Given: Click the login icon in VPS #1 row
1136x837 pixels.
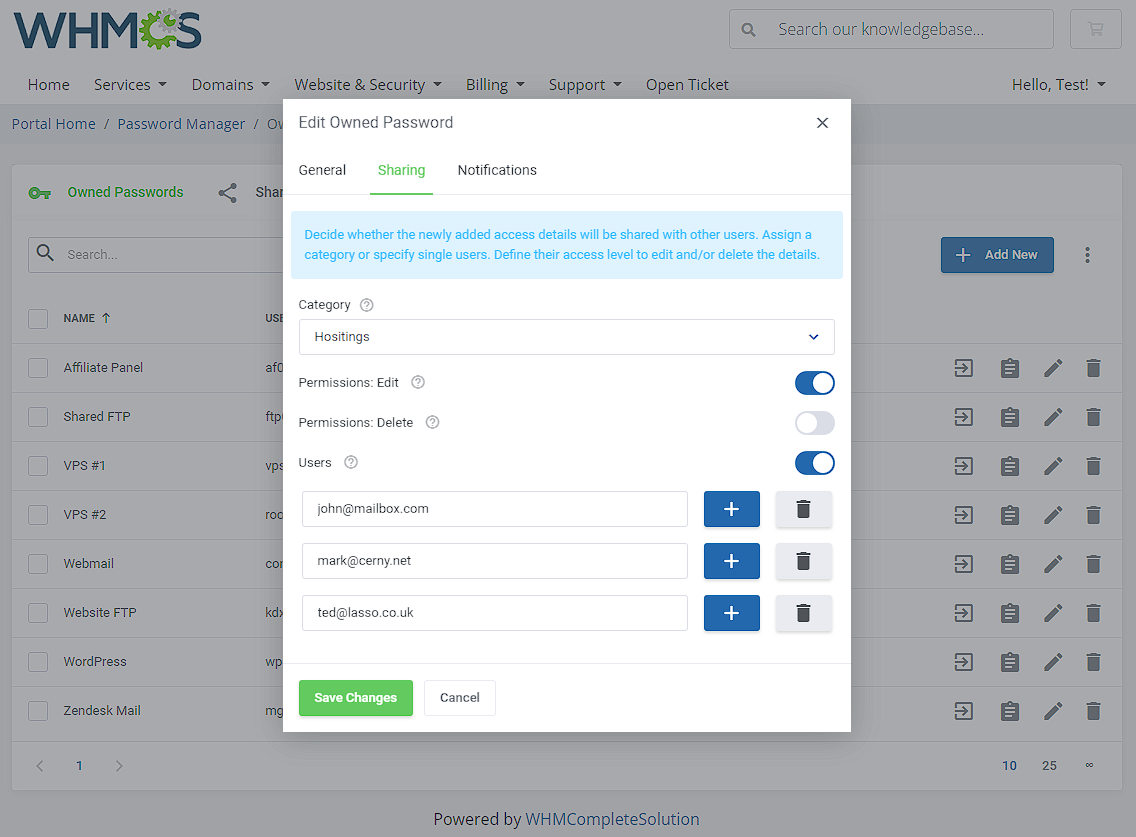Looking at the screenshot, I should point(964,466).
